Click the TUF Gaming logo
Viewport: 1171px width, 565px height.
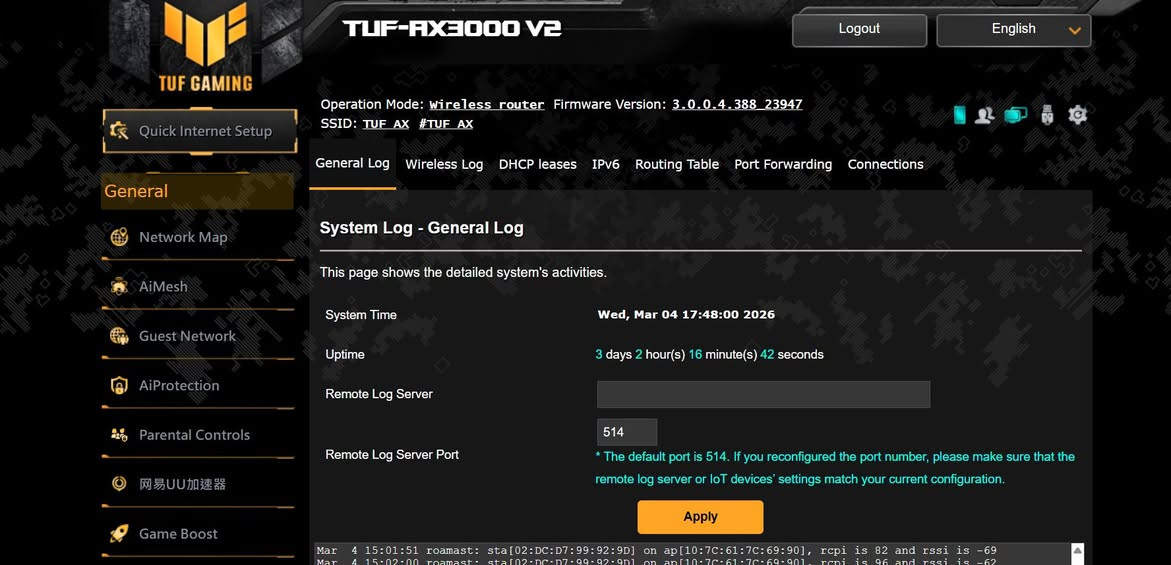(x=205, y=46)
